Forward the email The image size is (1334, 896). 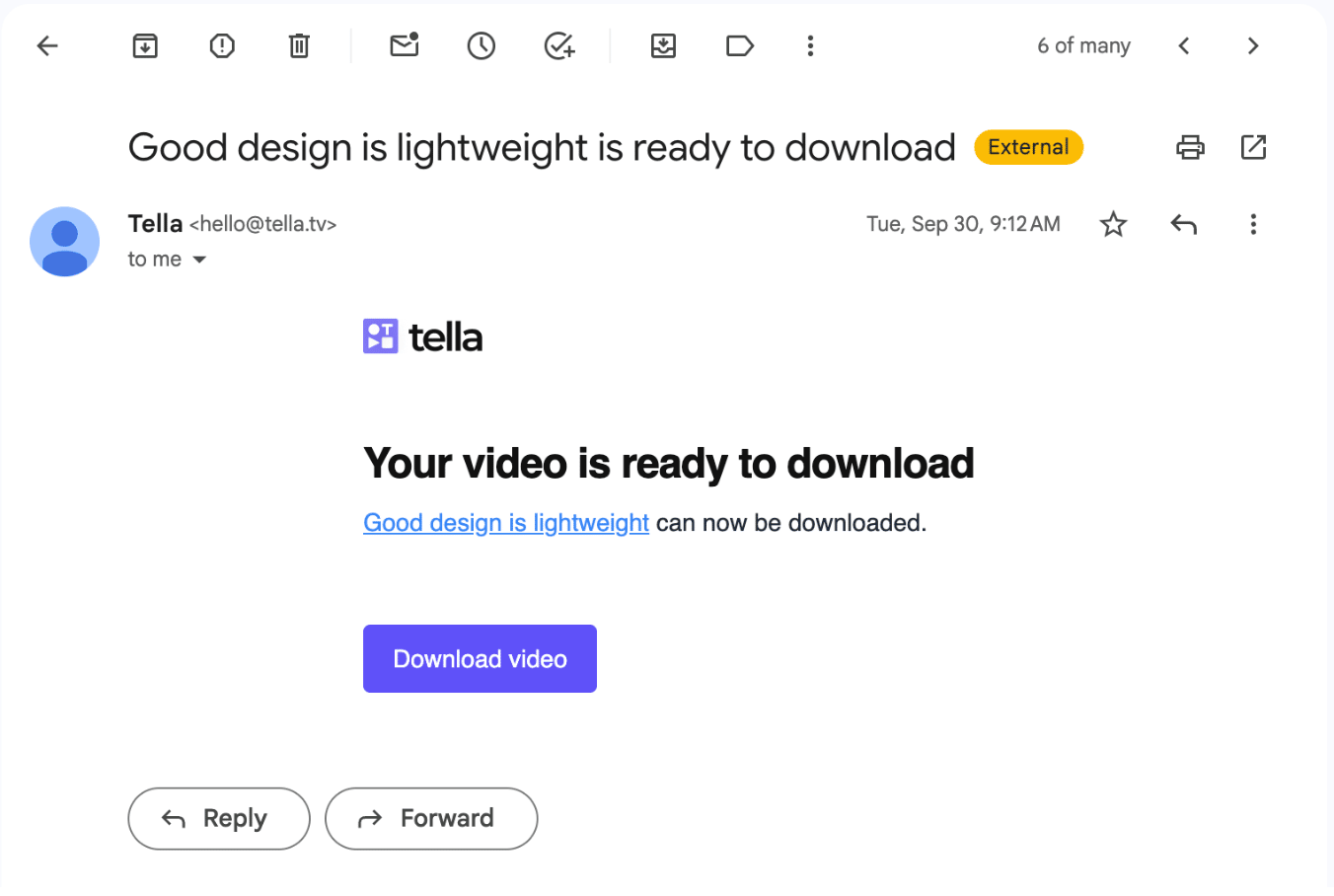coord(431,818)
